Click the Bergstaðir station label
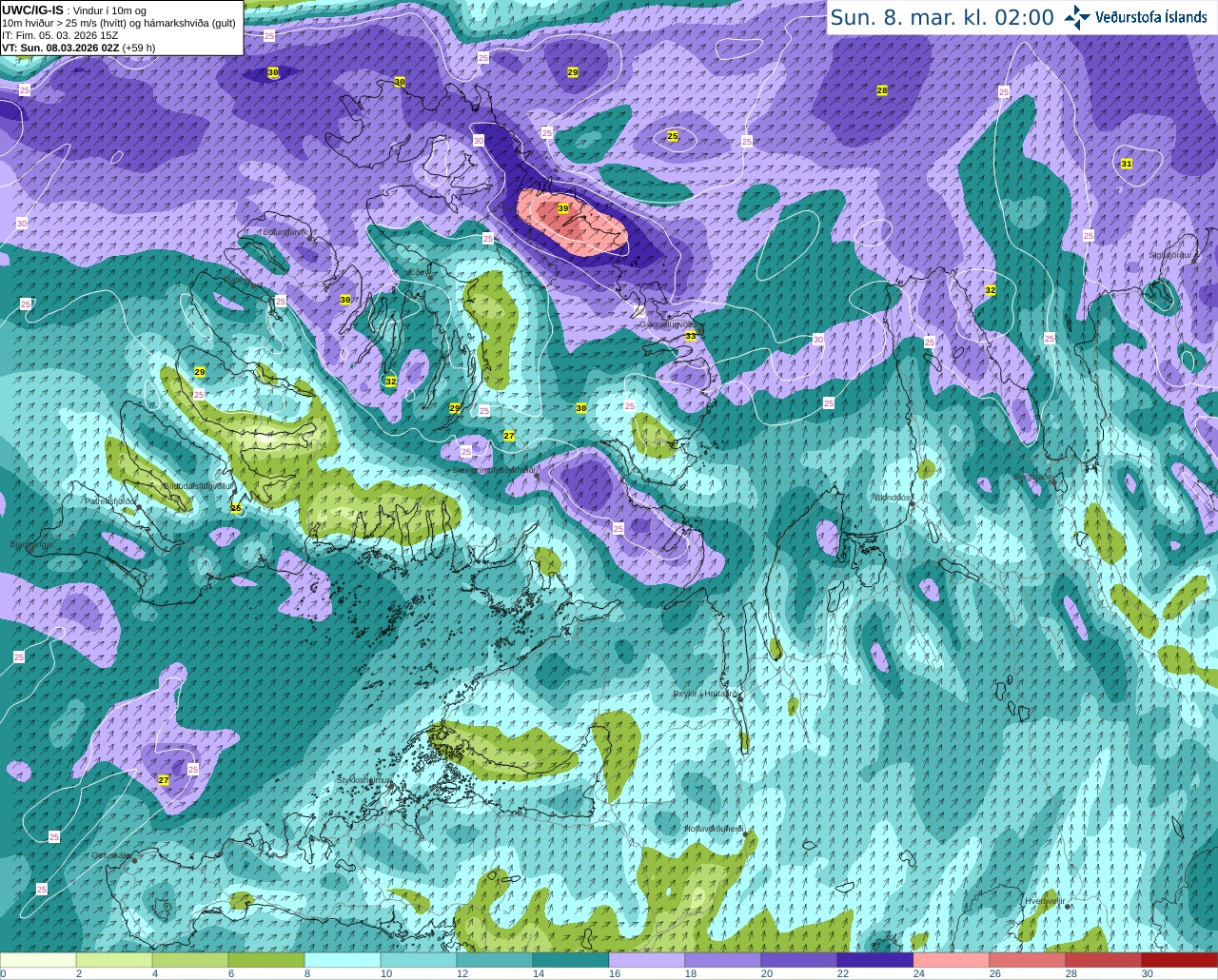The image size is (1218, 980). (x=1031, y=477)
